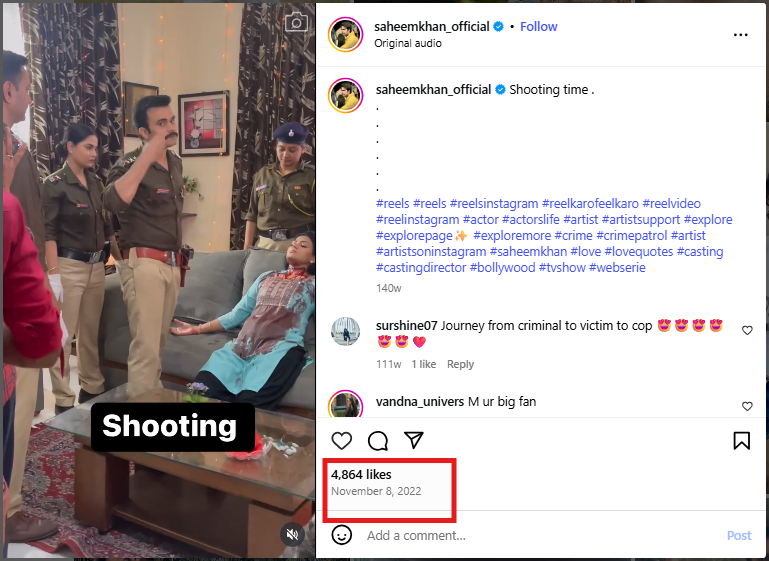Viewport: 769px width, 561px height.
Task: Open caption username saheemkhan_official
Action: click(433, 90)
